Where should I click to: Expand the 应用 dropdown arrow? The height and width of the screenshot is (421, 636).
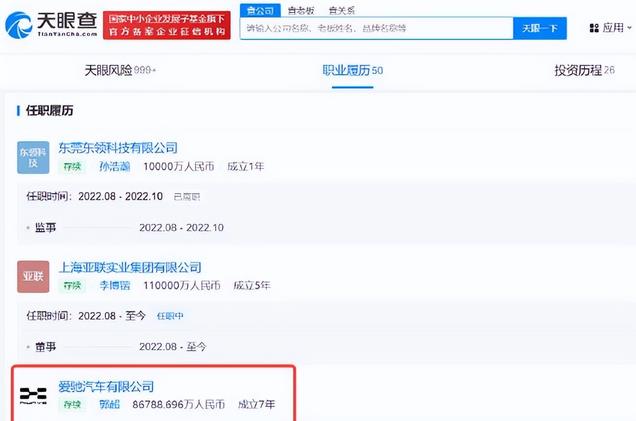click(630, 28)
